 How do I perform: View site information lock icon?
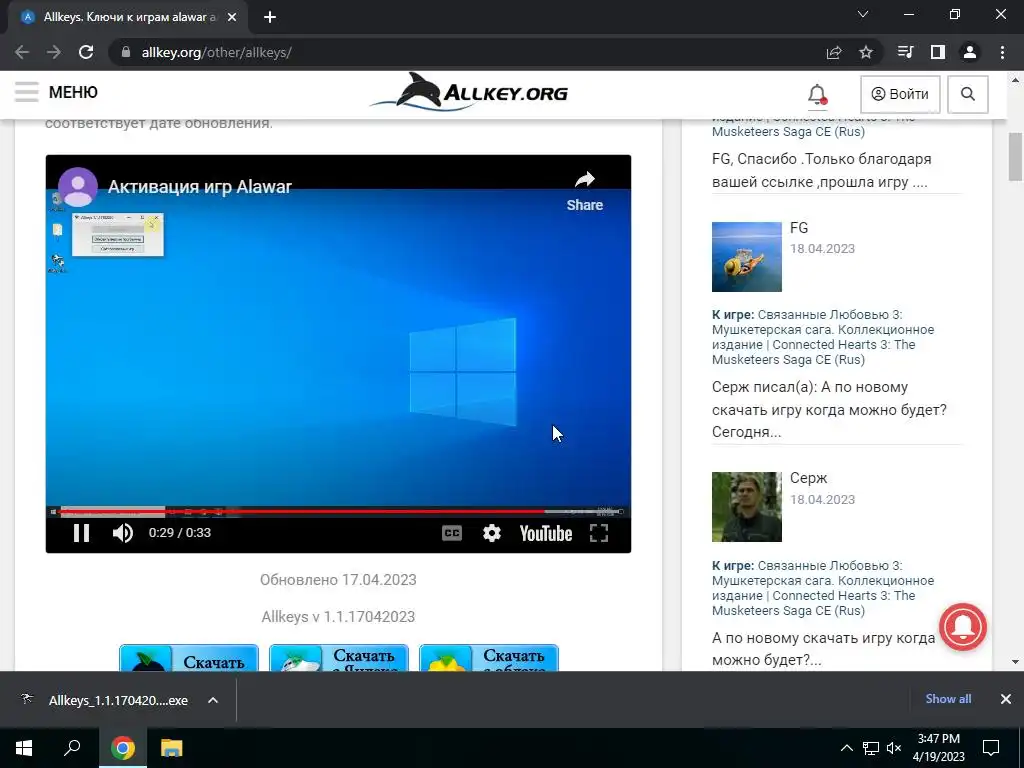click(x=126, y=52)
